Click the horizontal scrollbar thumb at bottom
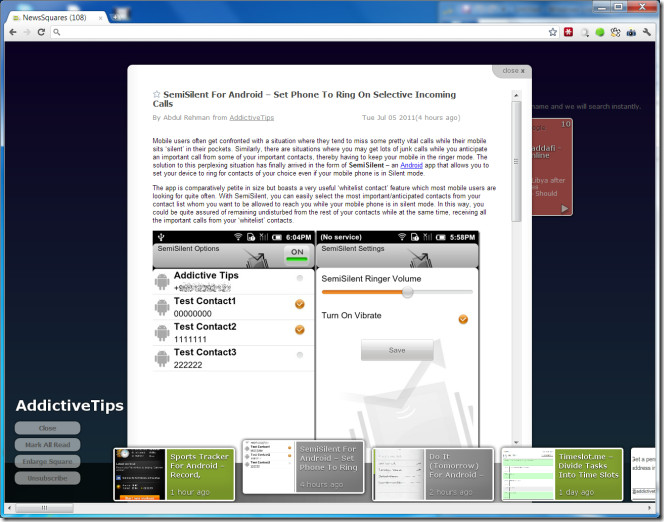This screenshot has height=522, width=664. (44, 508)
